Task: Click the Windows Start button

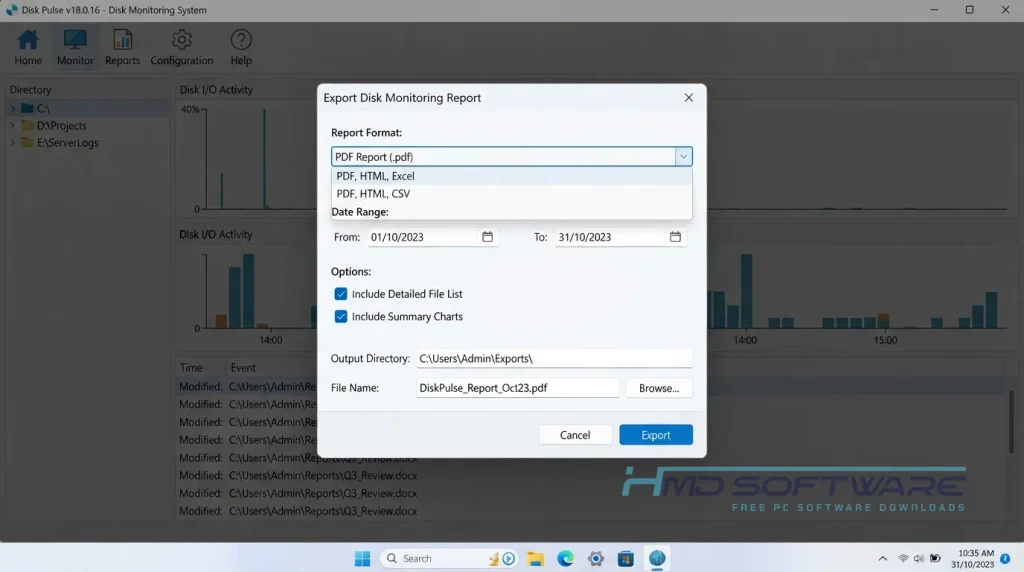Action: 362,558
